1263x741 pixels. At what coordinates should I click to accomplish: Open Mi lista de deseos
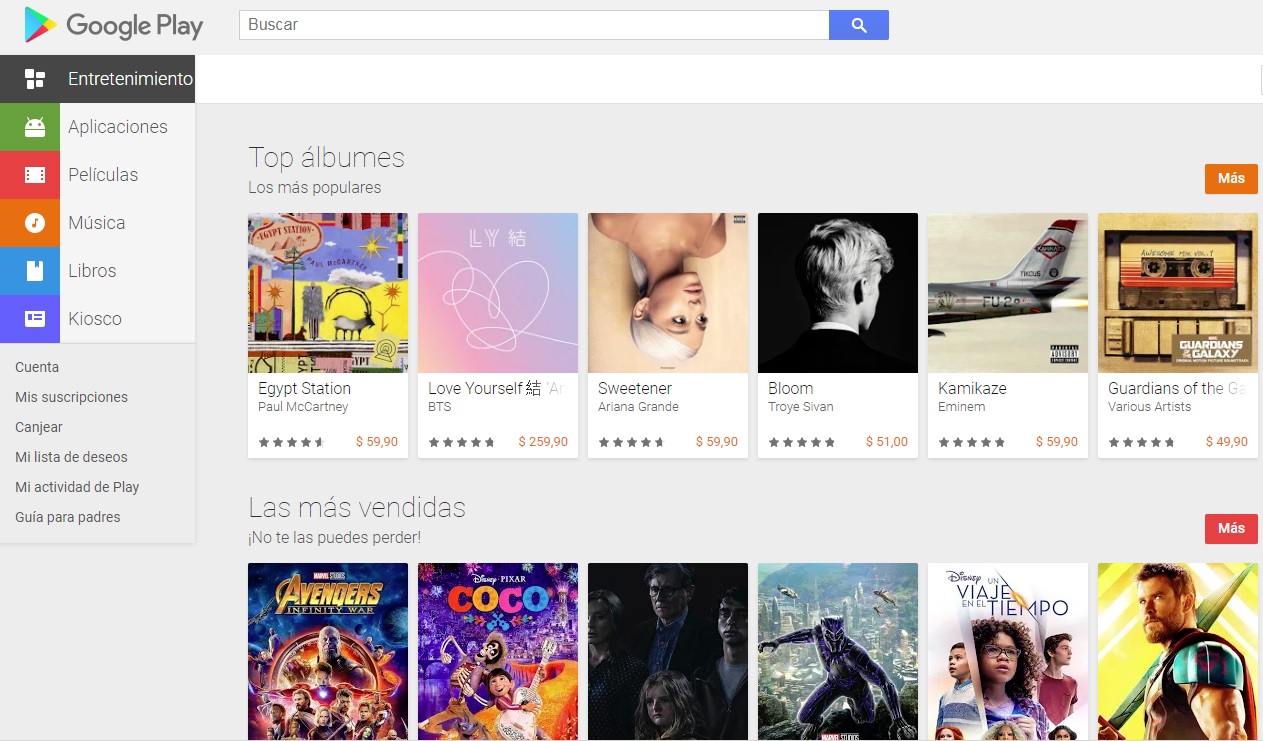(x=71, y=457)
